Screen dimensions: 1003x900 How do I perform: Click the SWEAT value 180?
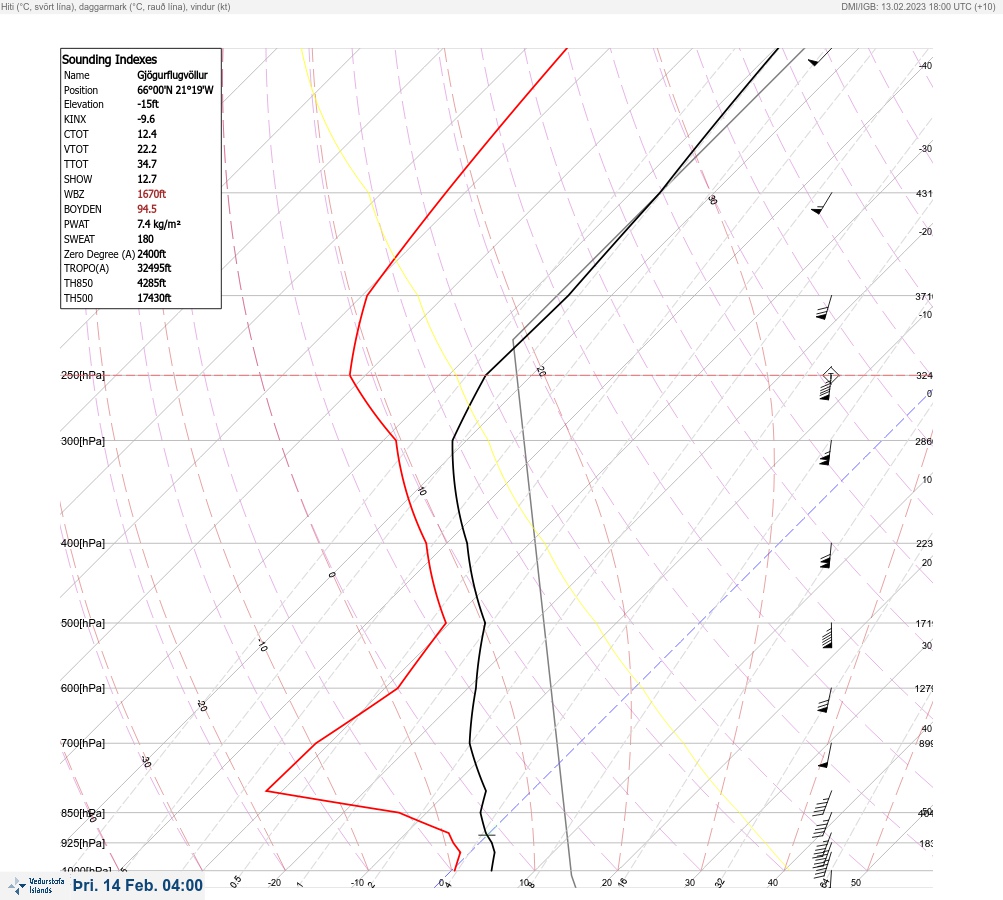click(145, 239)
